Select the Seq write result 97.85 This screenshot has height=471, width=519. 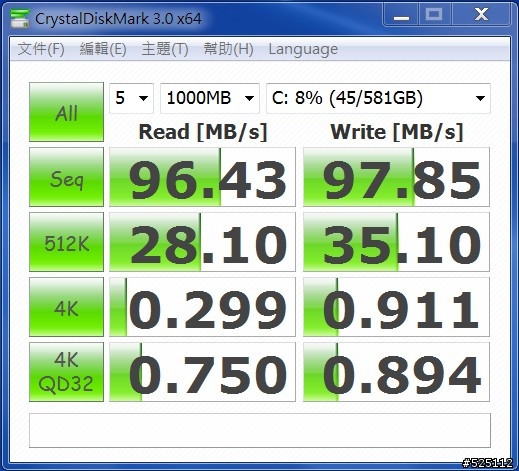coord(396,177)
